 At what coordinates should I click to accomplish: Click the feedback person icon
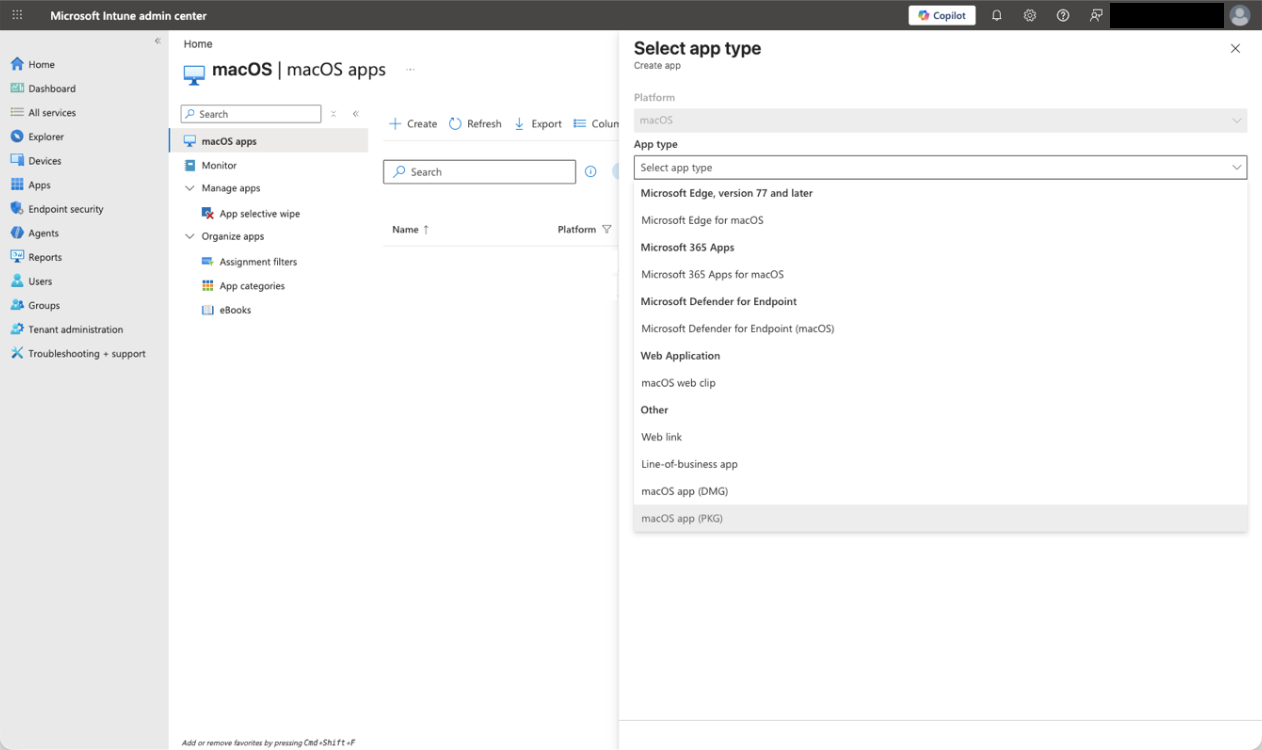pyautogui.click(x=1096, y=15)
